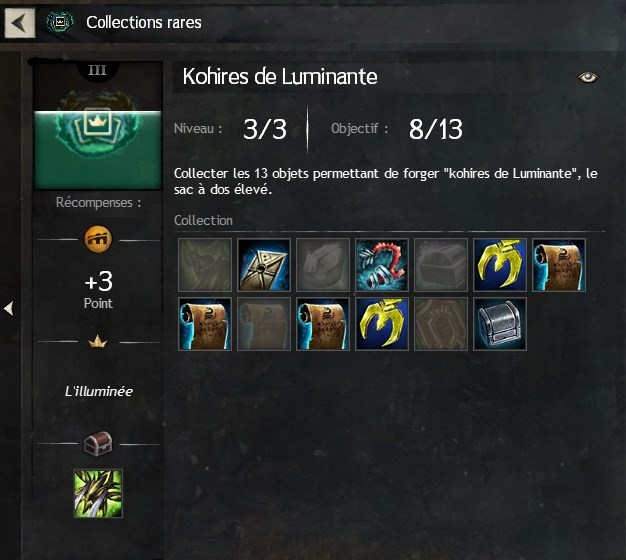Viewport: 626px width, 560px height.
Task: Select the silver chest collection item
Action: pyautogui.click(x=500, y=324)
